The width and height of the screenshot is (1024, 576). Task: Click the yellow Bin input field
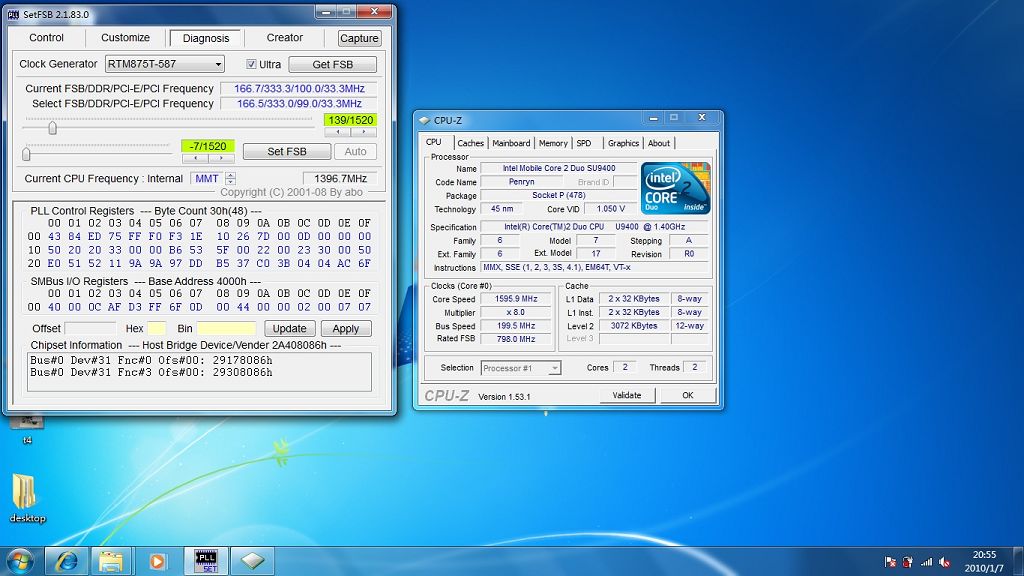(227, 328)
